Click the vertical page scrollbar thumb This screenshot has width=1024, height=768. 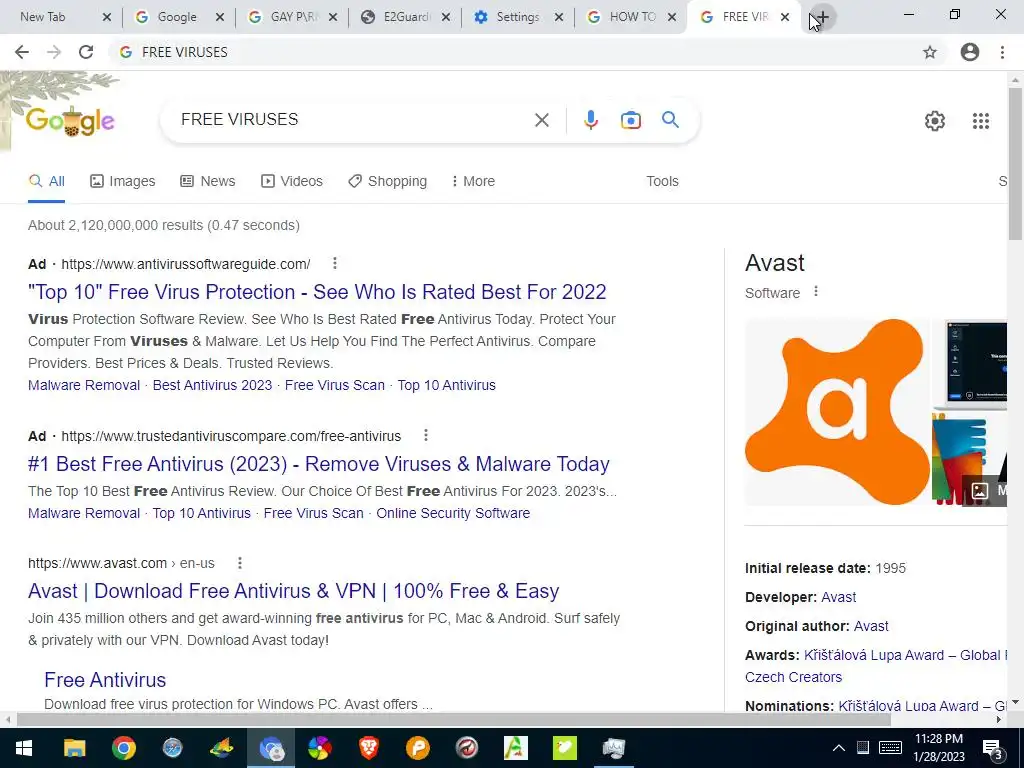click(x=1015, y=165)
